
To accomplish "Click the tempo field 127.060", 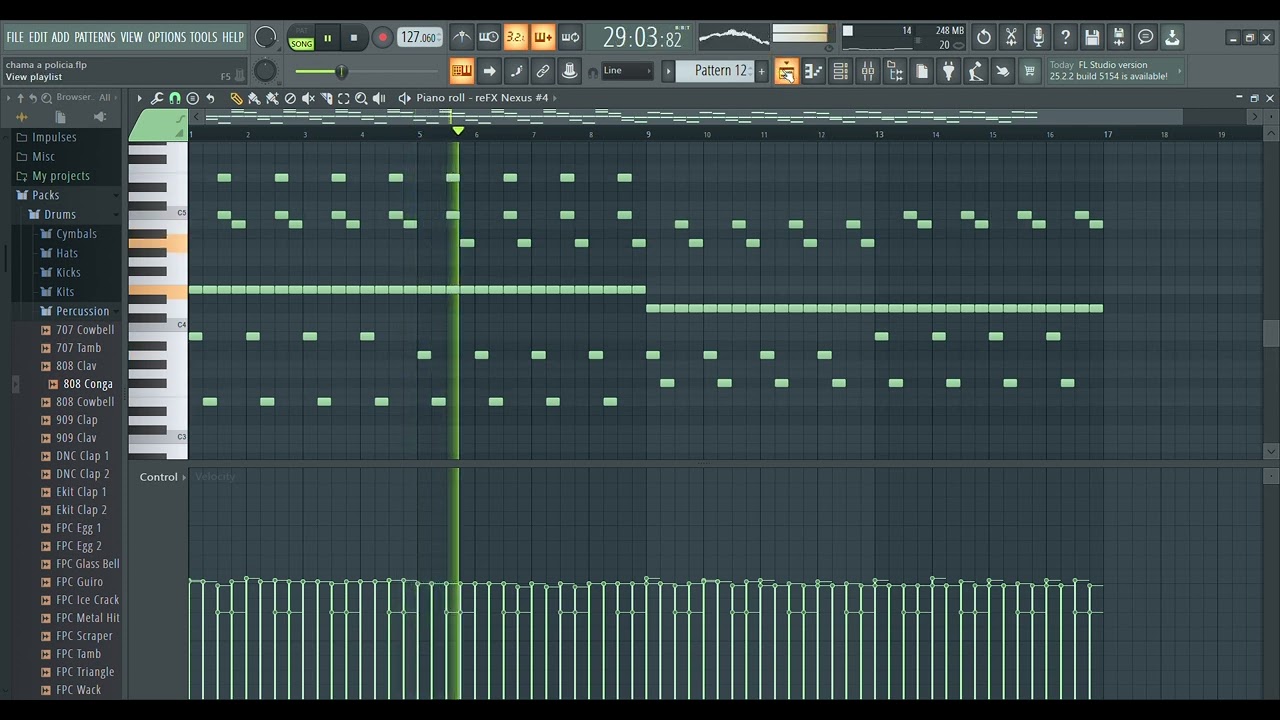I will click(x=420, y=38).
